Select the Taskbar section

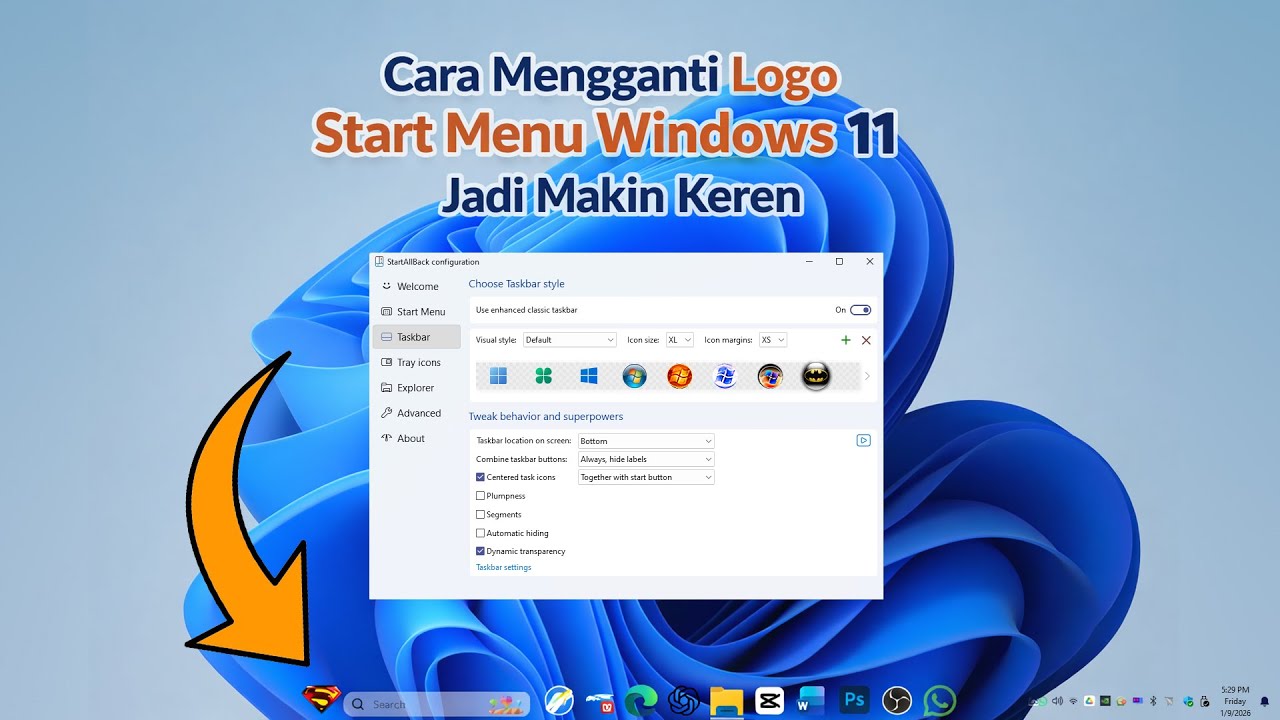pos(416,337)
